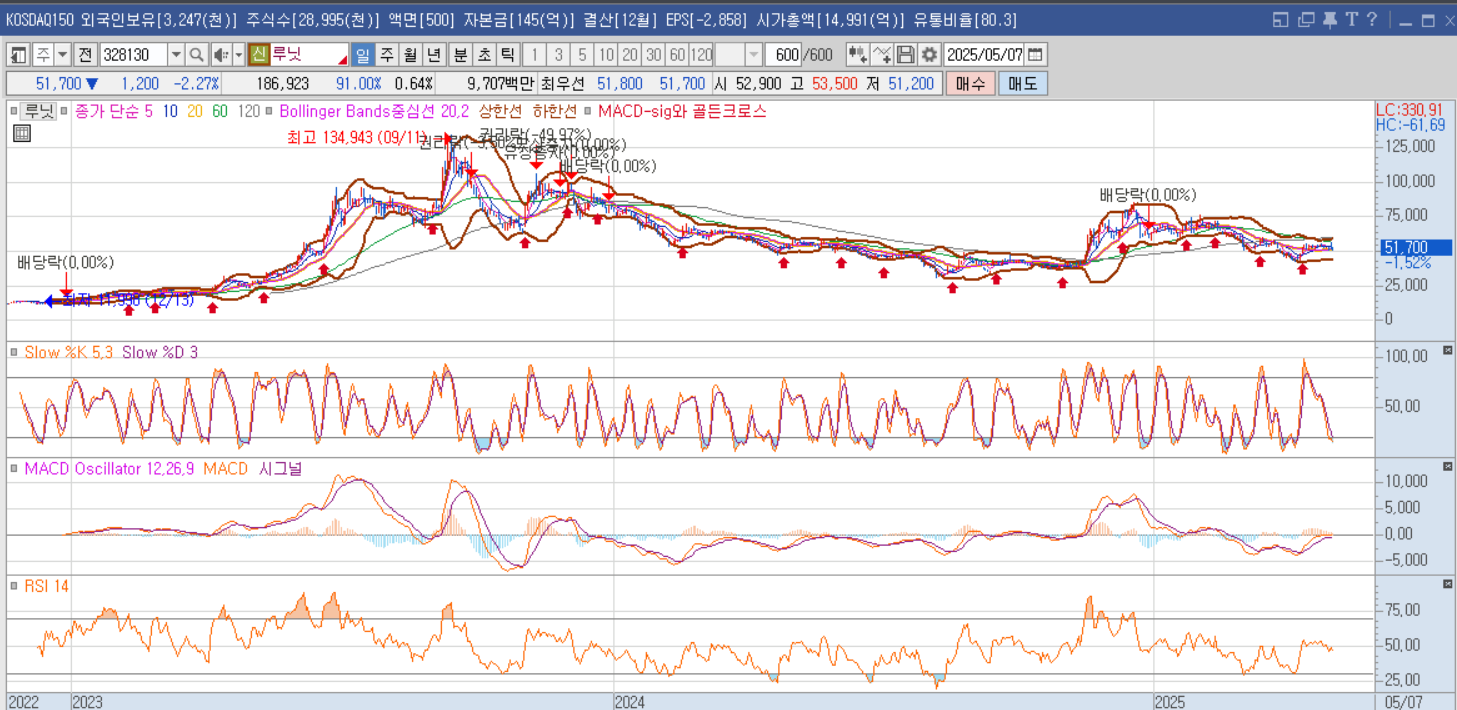Select the minute 분 period button
The height and width of the screenshot is (710, 1457).
[x=460, y=55]
